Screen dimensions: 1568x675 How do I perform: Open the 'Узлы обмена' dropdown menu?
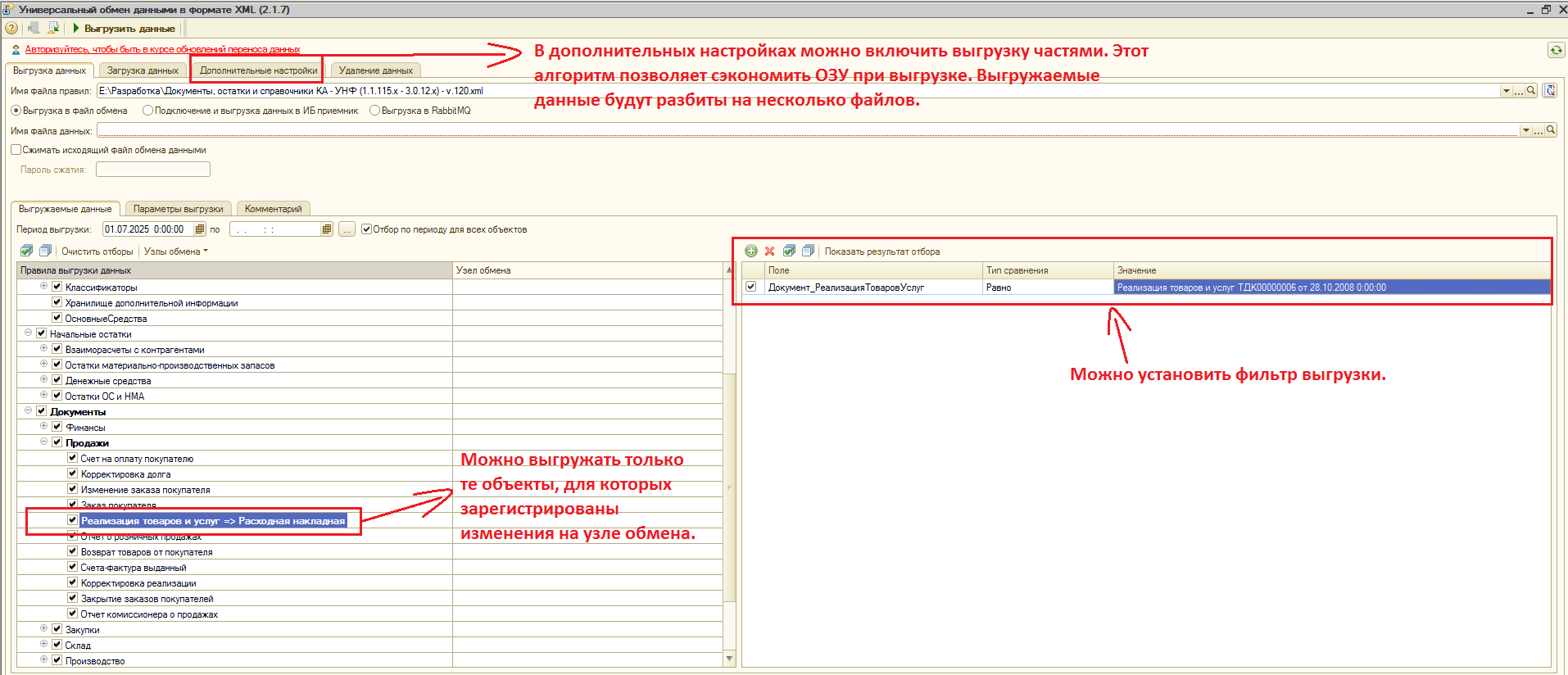click(x=176, y=251)
